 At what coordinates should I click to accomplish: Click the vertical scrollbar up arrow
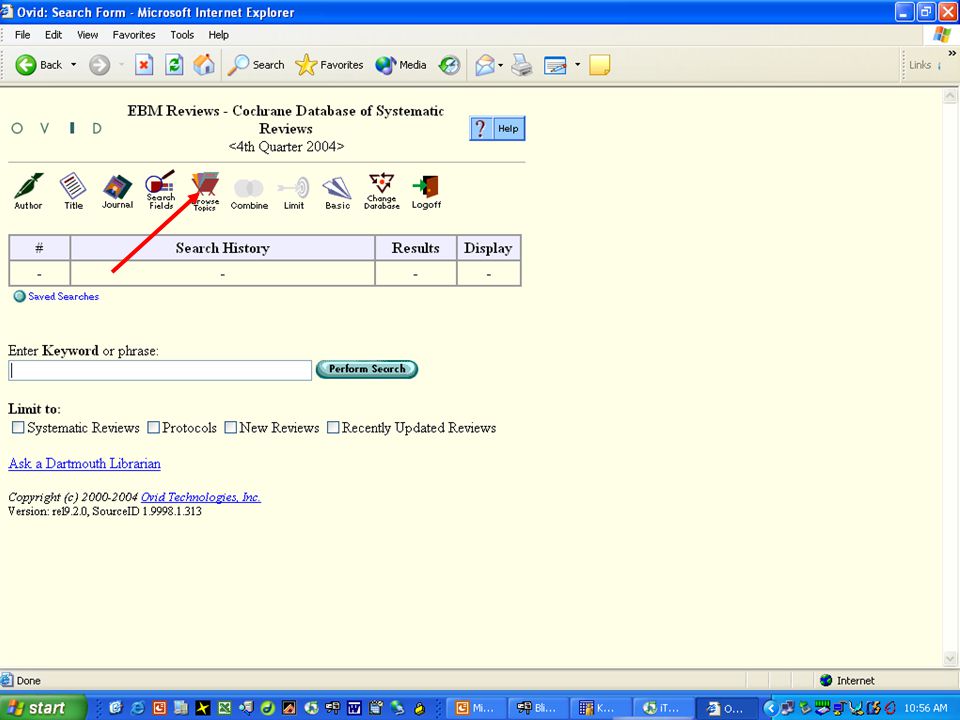(950, 95)
